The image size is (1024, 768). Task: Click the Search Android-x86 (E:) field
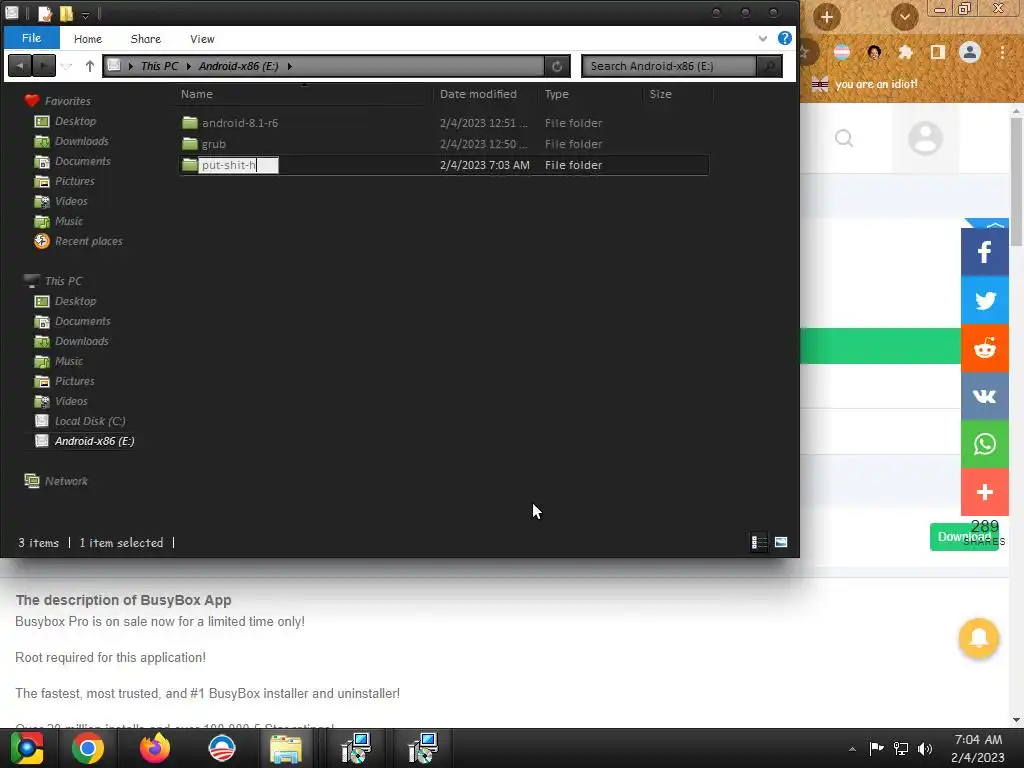pos(669,66)
